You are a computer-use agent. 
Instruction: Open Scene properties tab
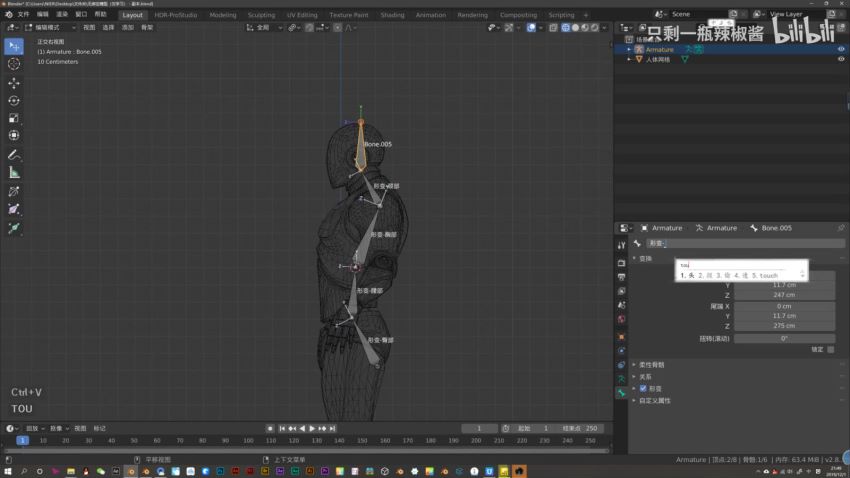coord(621,305)
